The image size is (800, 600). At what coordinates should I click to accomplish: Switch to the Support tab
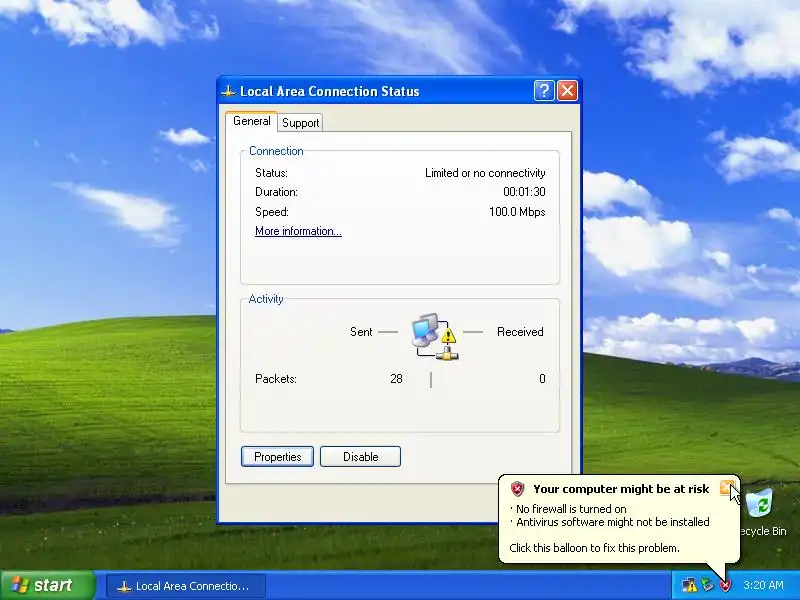[x=301, y=122]
